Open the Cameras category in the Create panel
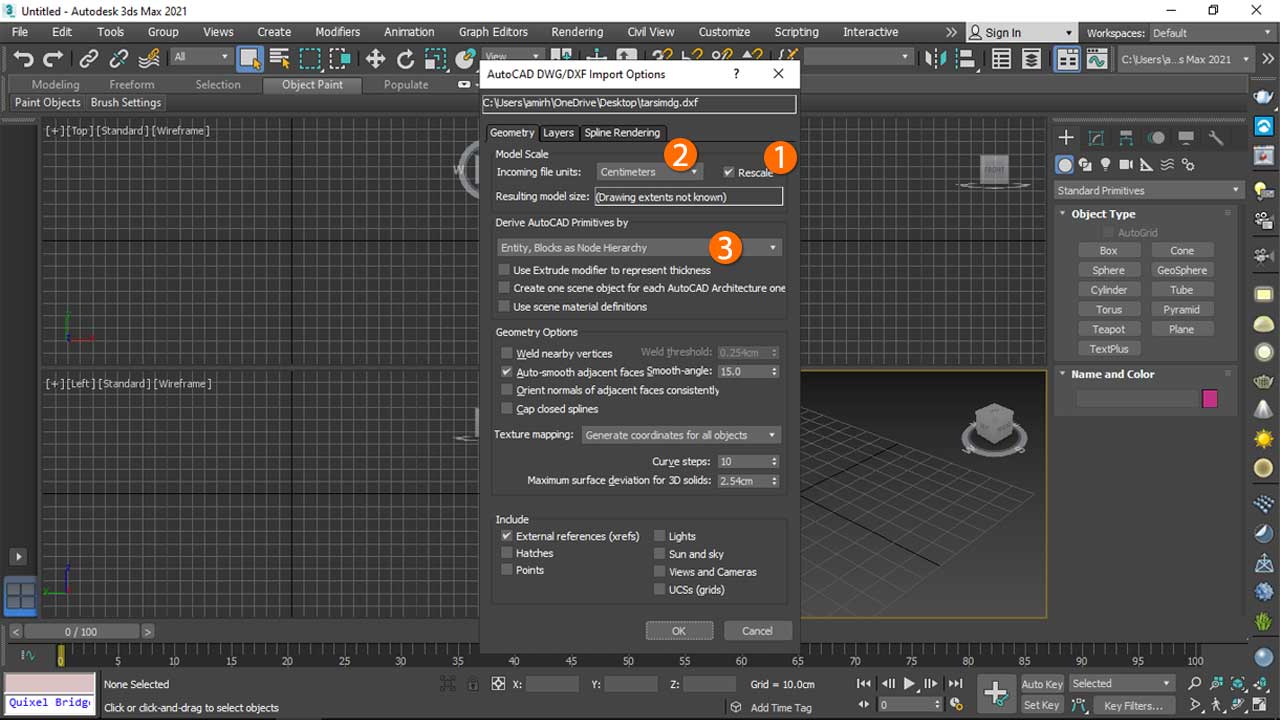The height and width of the screenshot is (720, 1280). click(1126, 165)
